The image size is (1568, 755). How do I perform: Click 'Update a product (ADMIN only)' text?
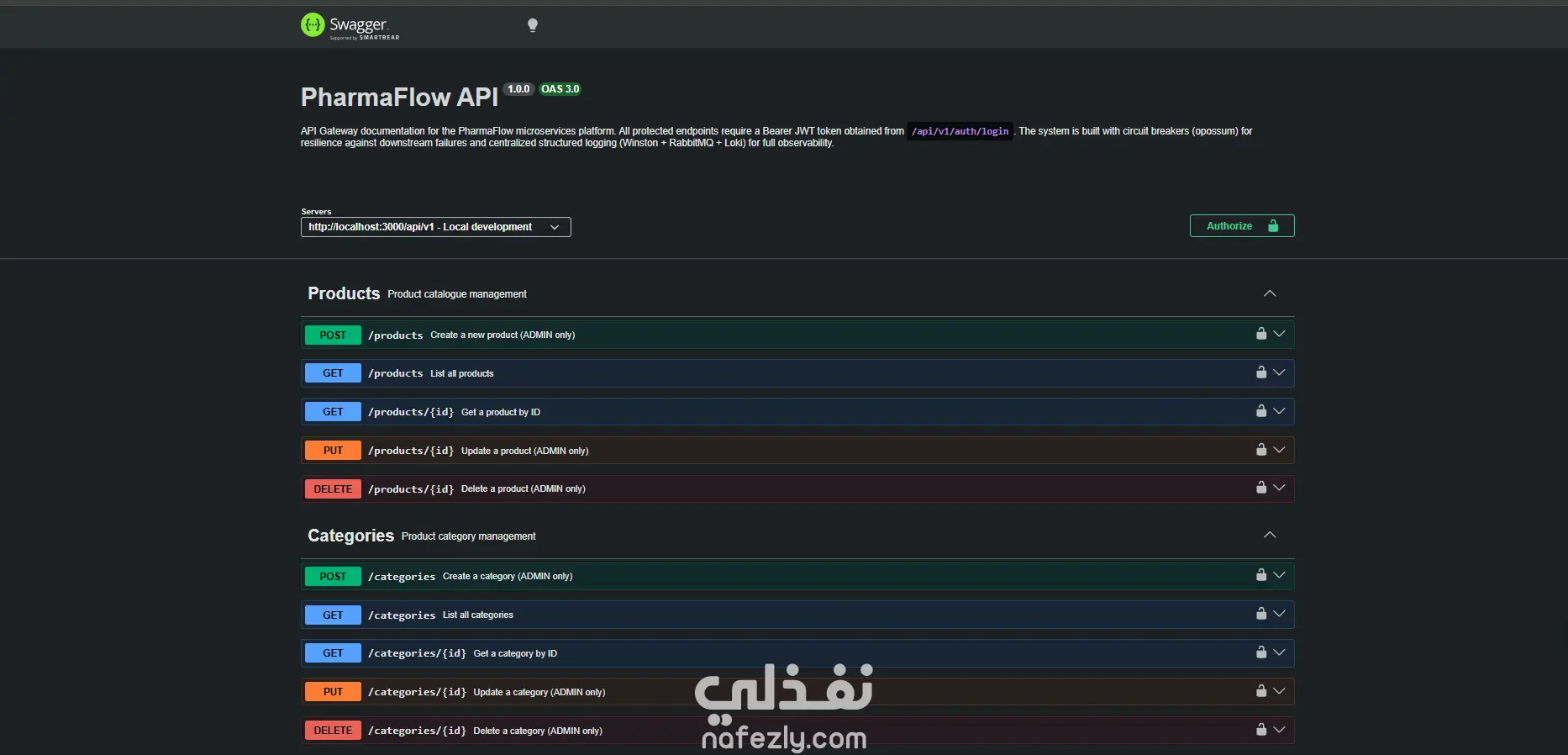click(524, 451)
